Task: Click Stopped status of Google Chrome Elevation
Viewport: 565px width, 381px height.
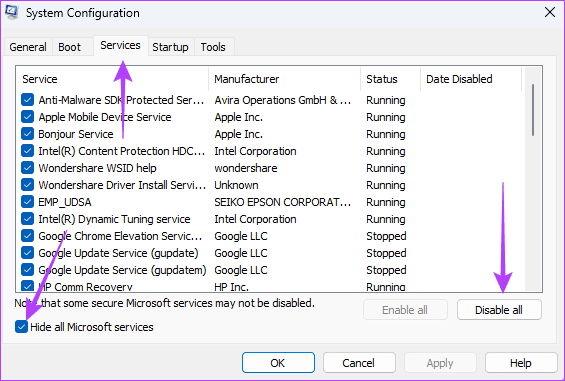Action: [x=386, y=236]
